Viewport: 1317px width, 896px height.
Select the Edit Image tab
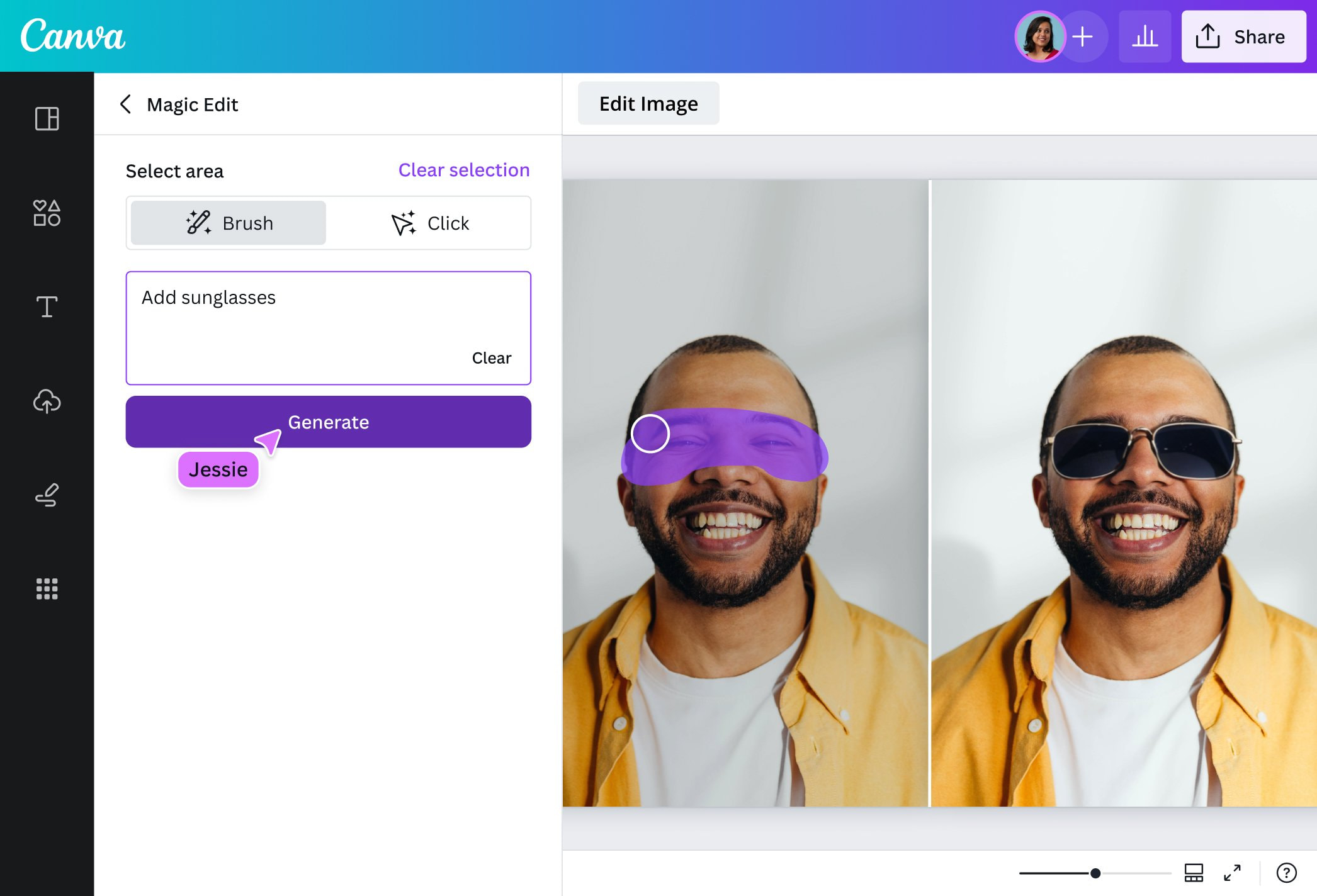648,103
